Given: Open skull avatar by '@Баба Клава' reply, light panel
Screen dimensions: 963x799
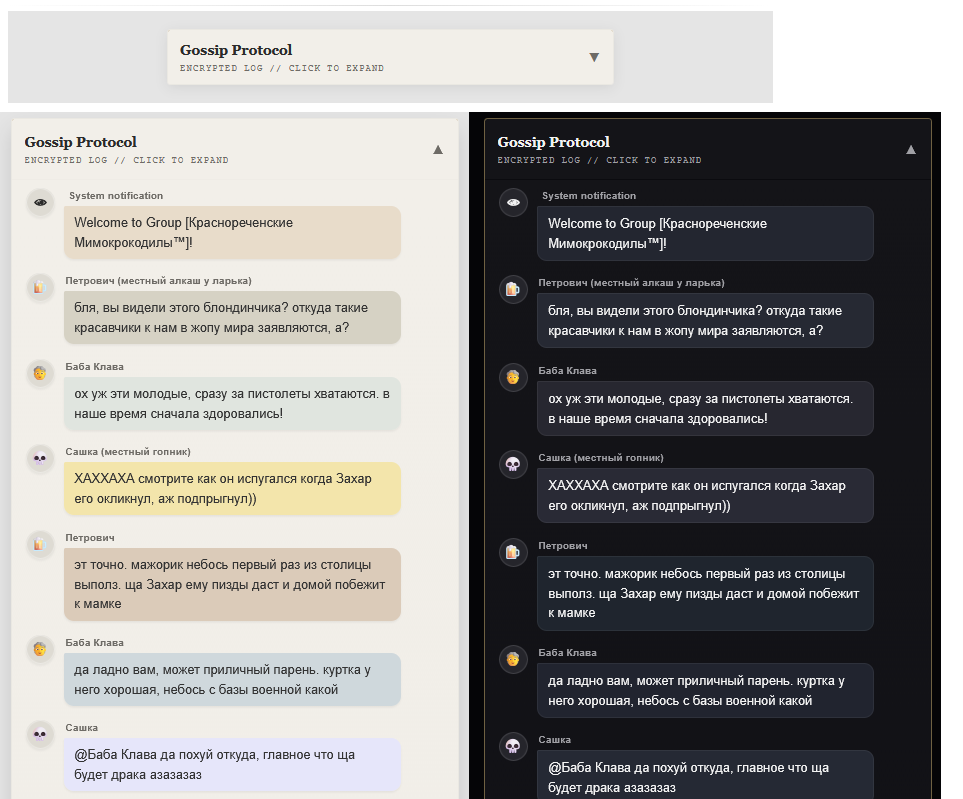Looking at the screenshot, I should tap(40, 734).
